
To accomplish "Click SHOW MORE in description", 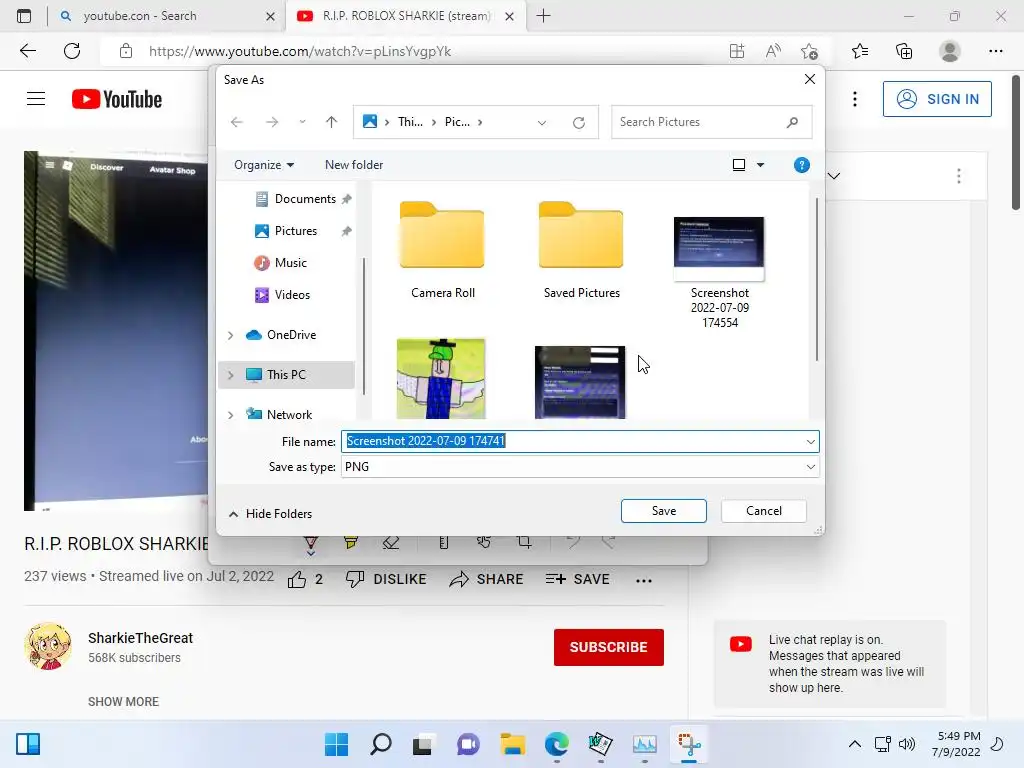I will pyautogui.click(x=123, y=701).
